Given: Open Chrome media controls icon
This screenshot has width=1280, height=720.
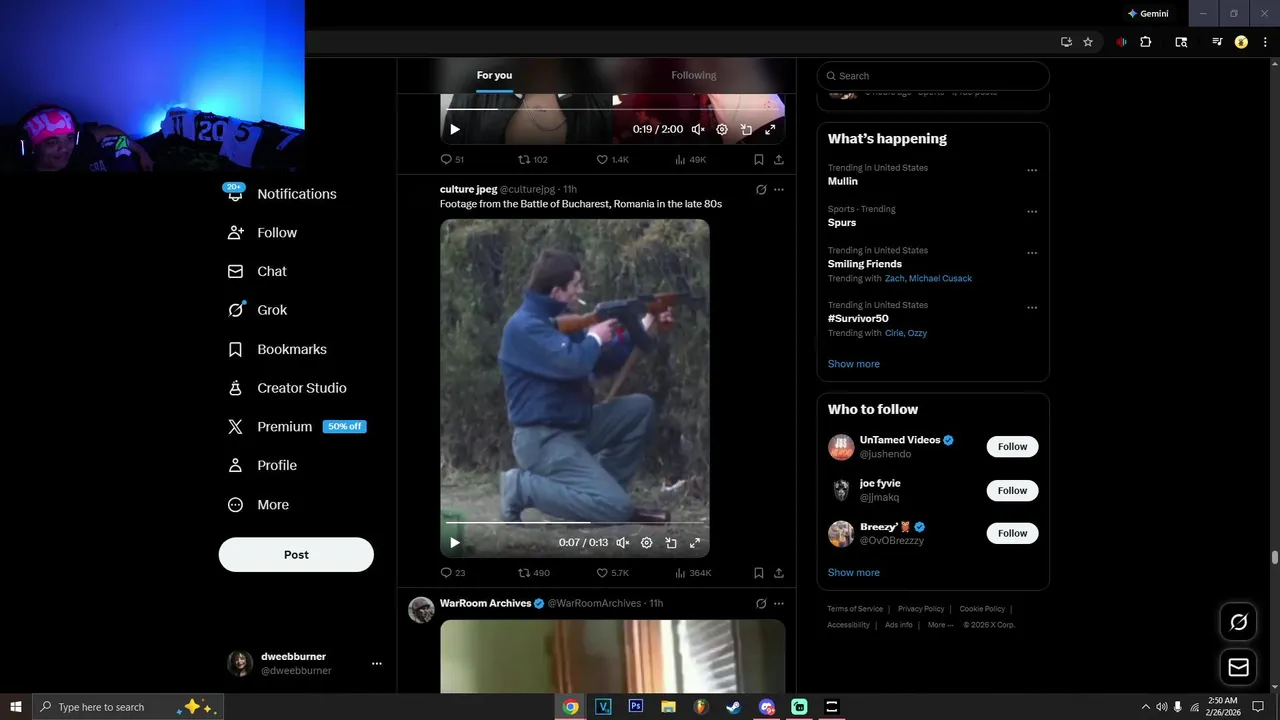Looking at the screenshot, I should click(1217, 42).
